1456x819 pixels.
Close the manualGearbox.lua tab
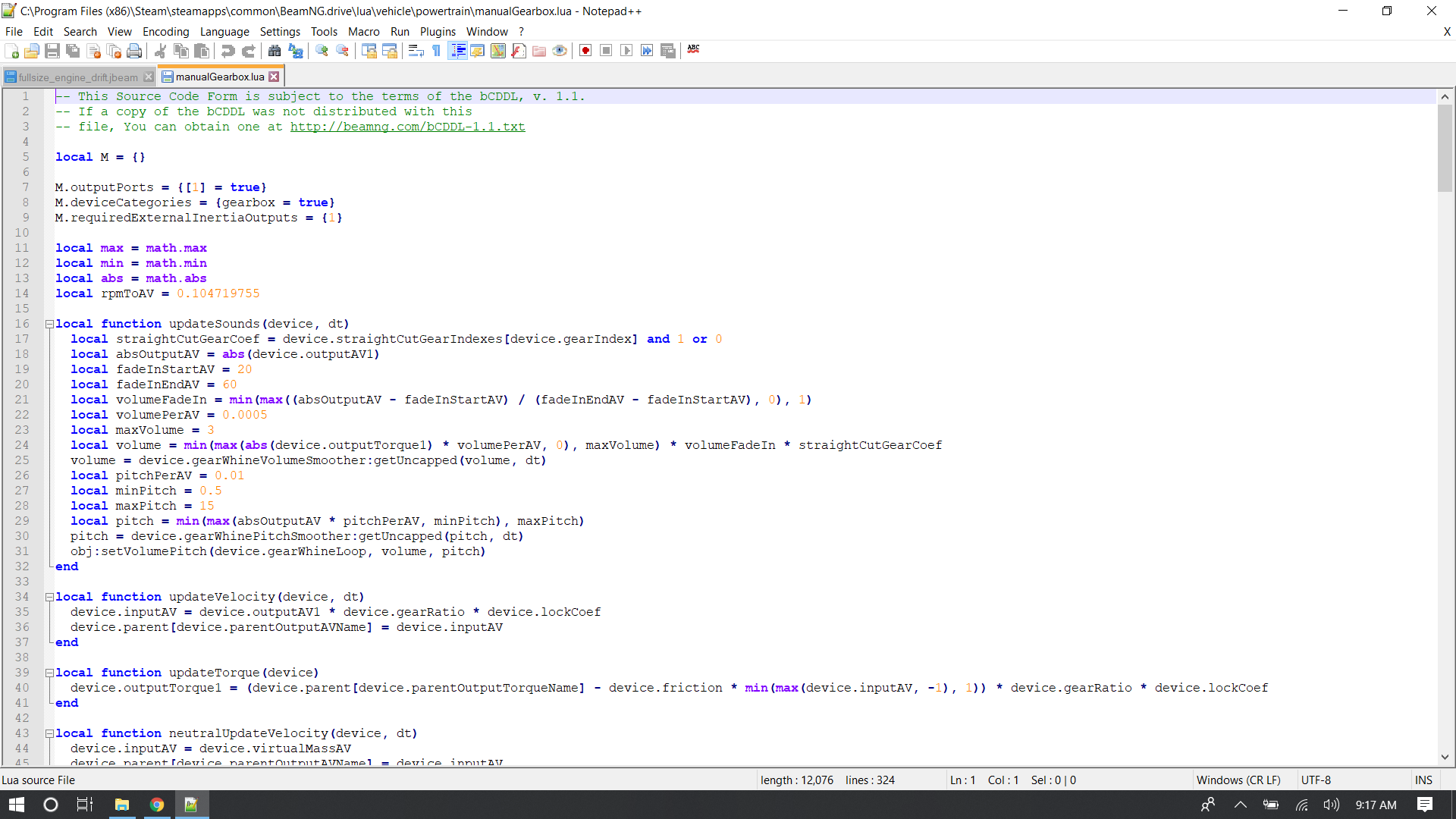(x=275, y=77)
